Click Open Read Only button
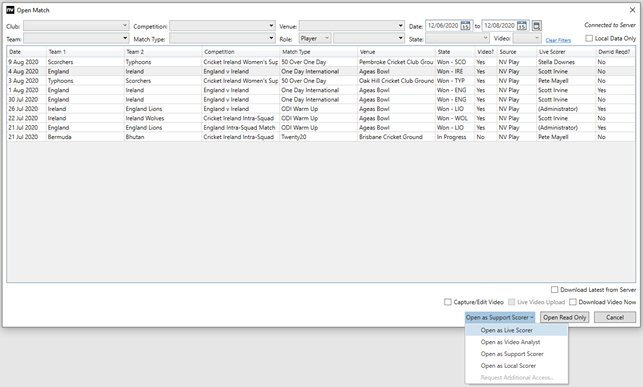The image size is (643, 387). pos(565,317)
